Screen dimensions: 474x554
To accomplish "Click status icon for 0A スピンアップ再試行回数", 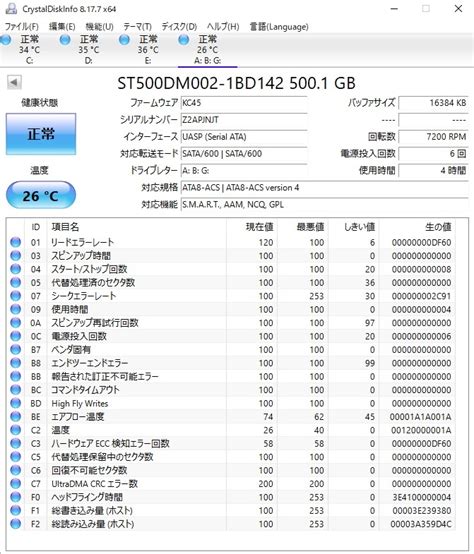I will point(16,323).
